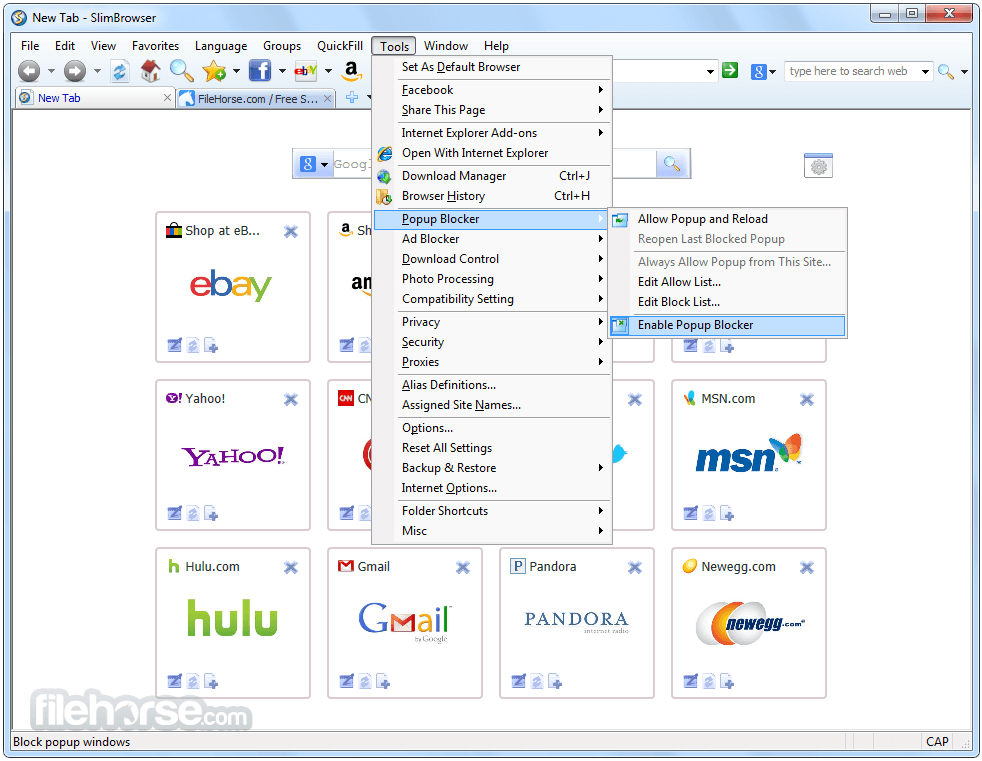The image size is (982, 761).
Task: Close the New Tab tab
Action: (x=167, y=98)
